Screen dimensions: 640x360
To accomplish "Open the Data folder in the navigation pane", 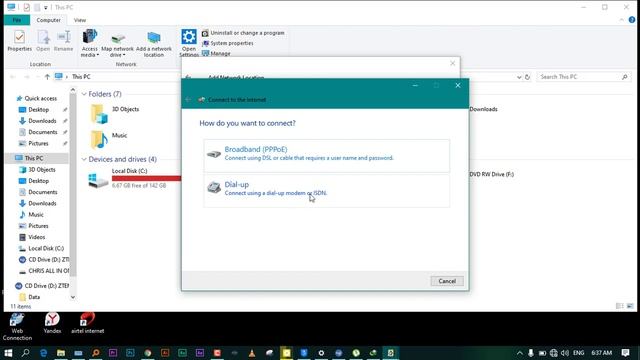I will pyautogui.click(x=34, y=297).
